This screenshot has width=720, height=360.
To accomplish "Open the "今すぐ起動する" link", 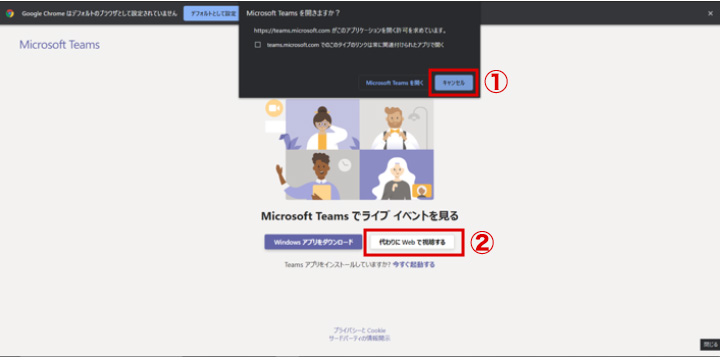I will point(414,264).
